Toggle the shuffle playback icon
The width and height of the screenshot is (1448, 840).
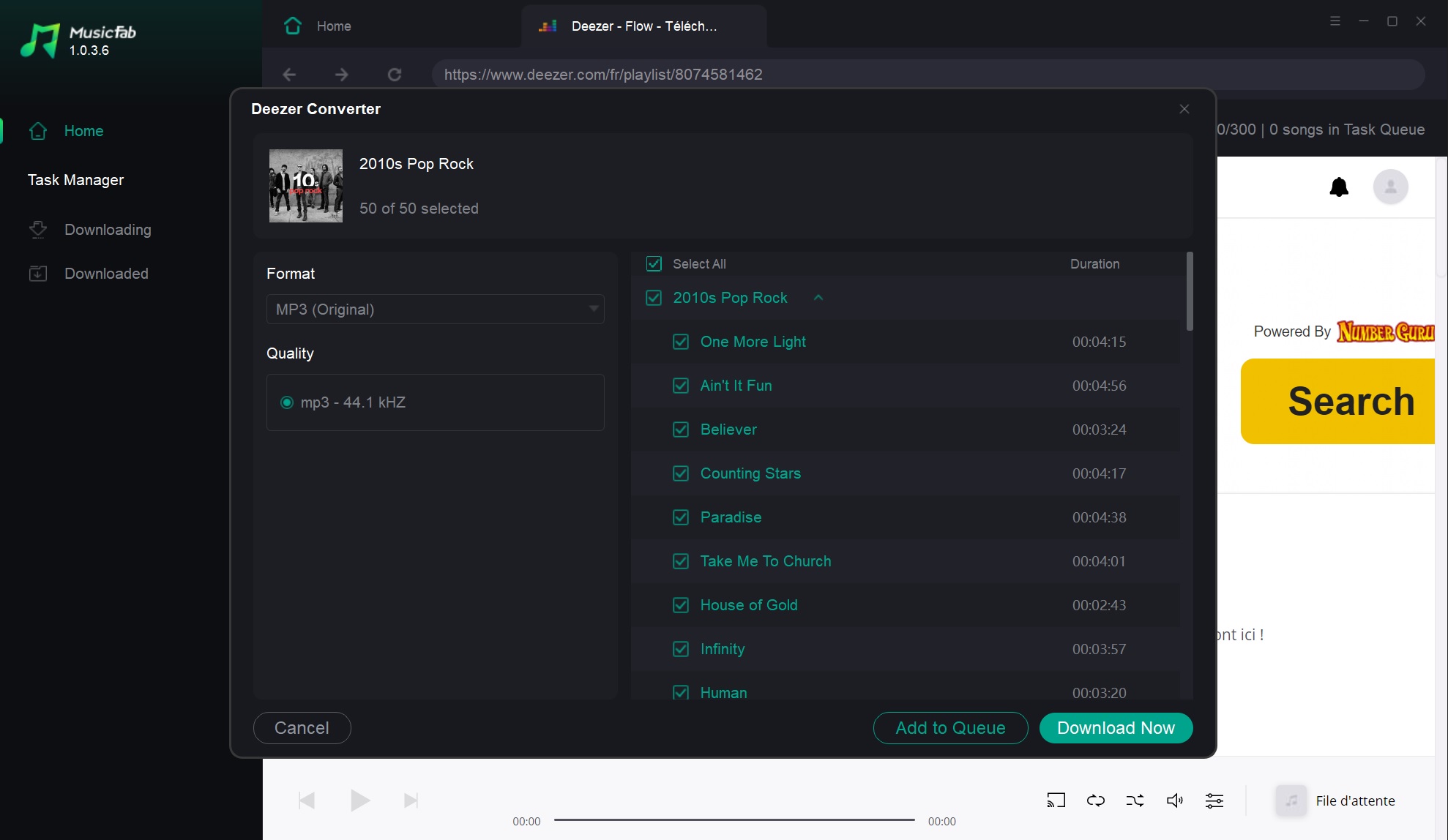point(1135,800)
